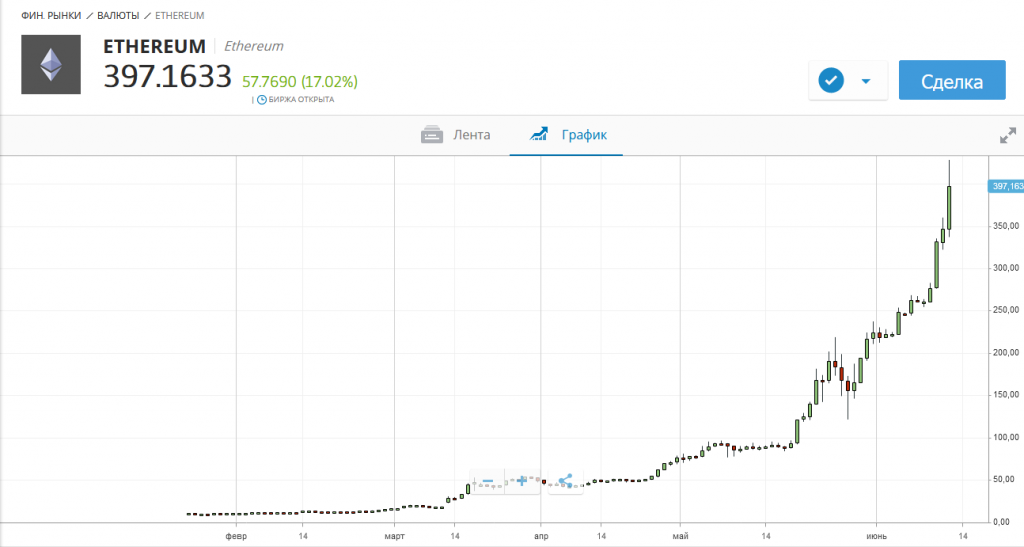
Task: Click the latest tall green candlestick
Action: (949, 208)
